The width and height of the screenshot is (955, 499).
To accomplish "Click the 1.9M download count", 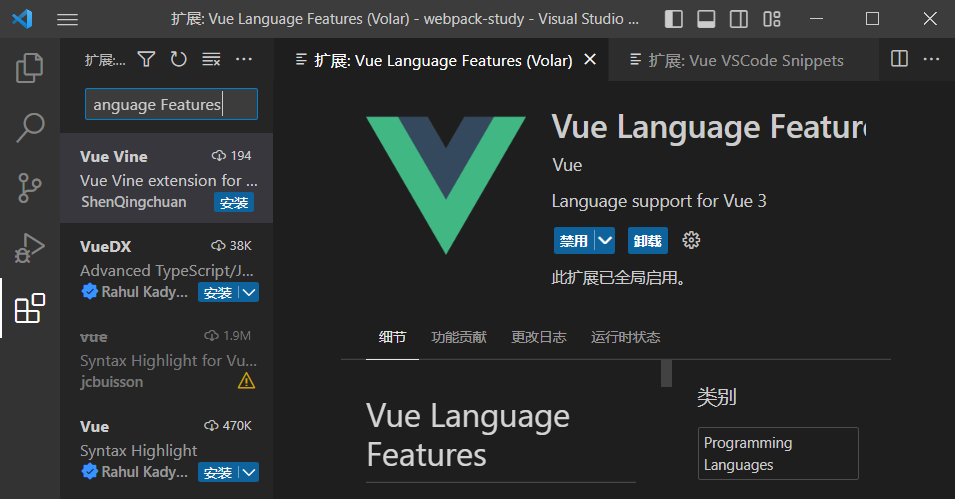I will 228,336.
